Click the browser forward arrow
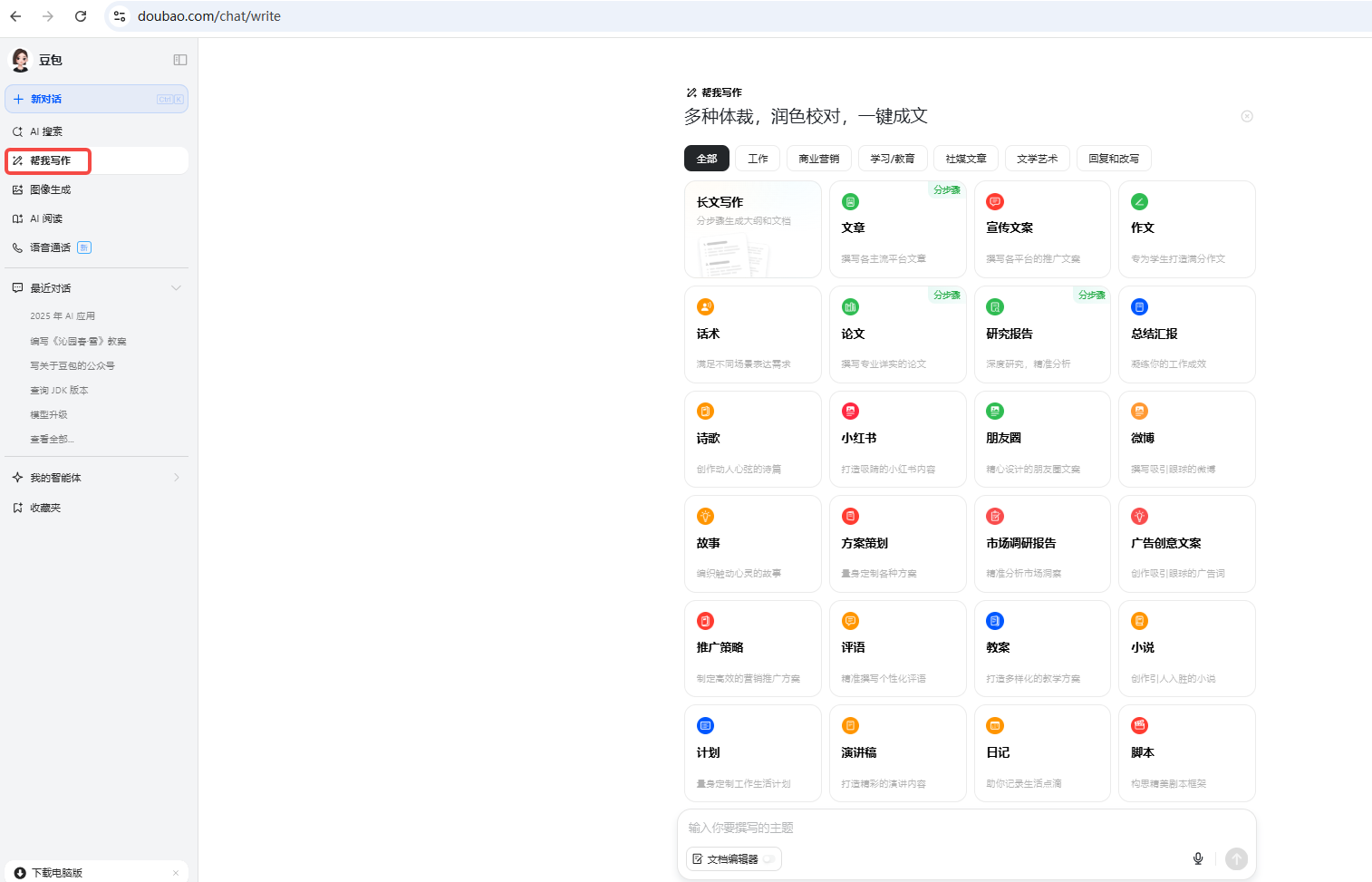The image size is (1372, 882). coord(48,16)
